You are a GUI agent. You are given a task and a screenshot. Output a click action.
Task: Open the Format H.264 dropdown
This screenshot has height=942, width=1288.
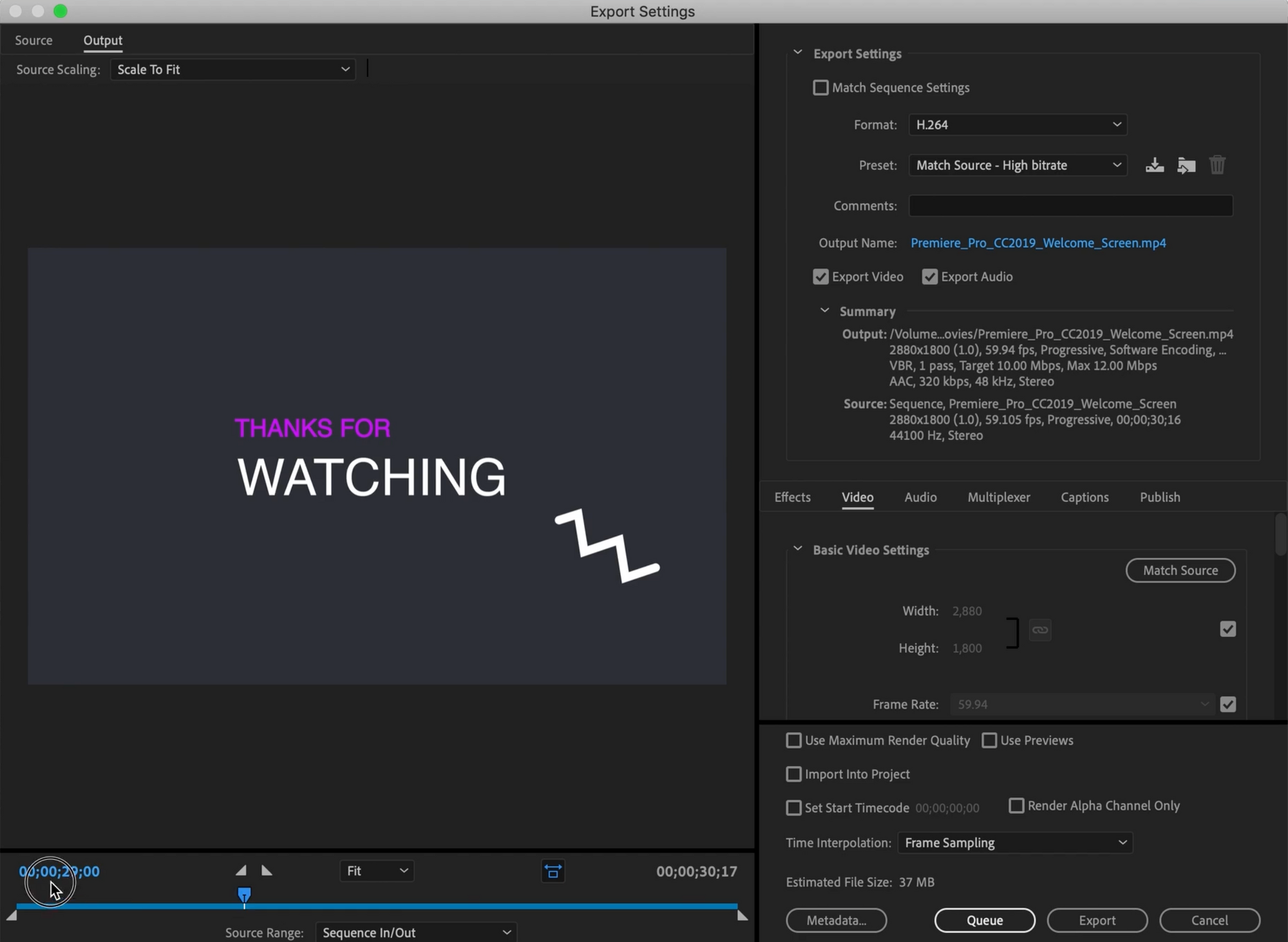pos(1018,125)
